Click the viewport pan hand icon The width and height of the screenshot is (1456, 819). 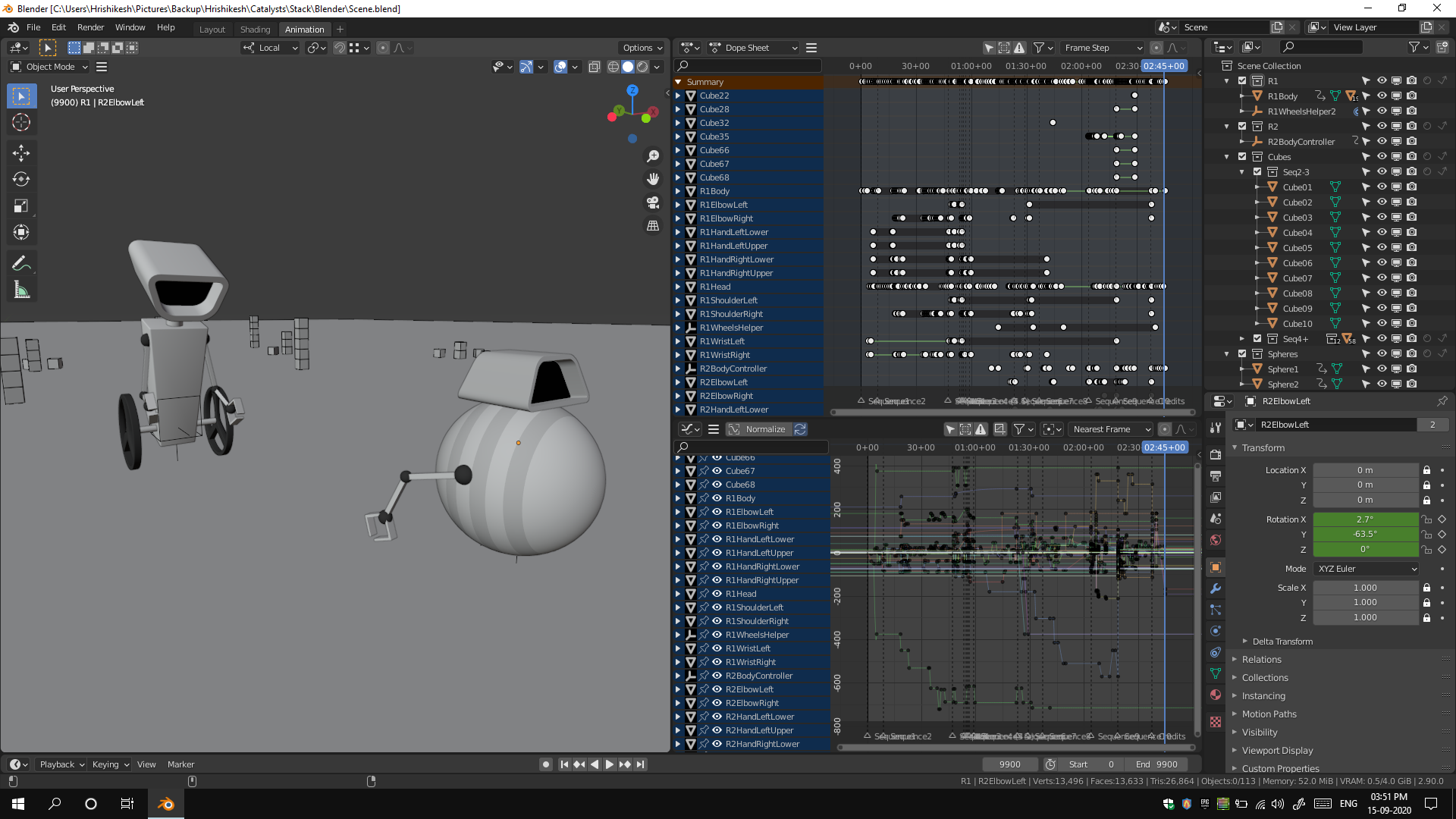pos(653,179)
